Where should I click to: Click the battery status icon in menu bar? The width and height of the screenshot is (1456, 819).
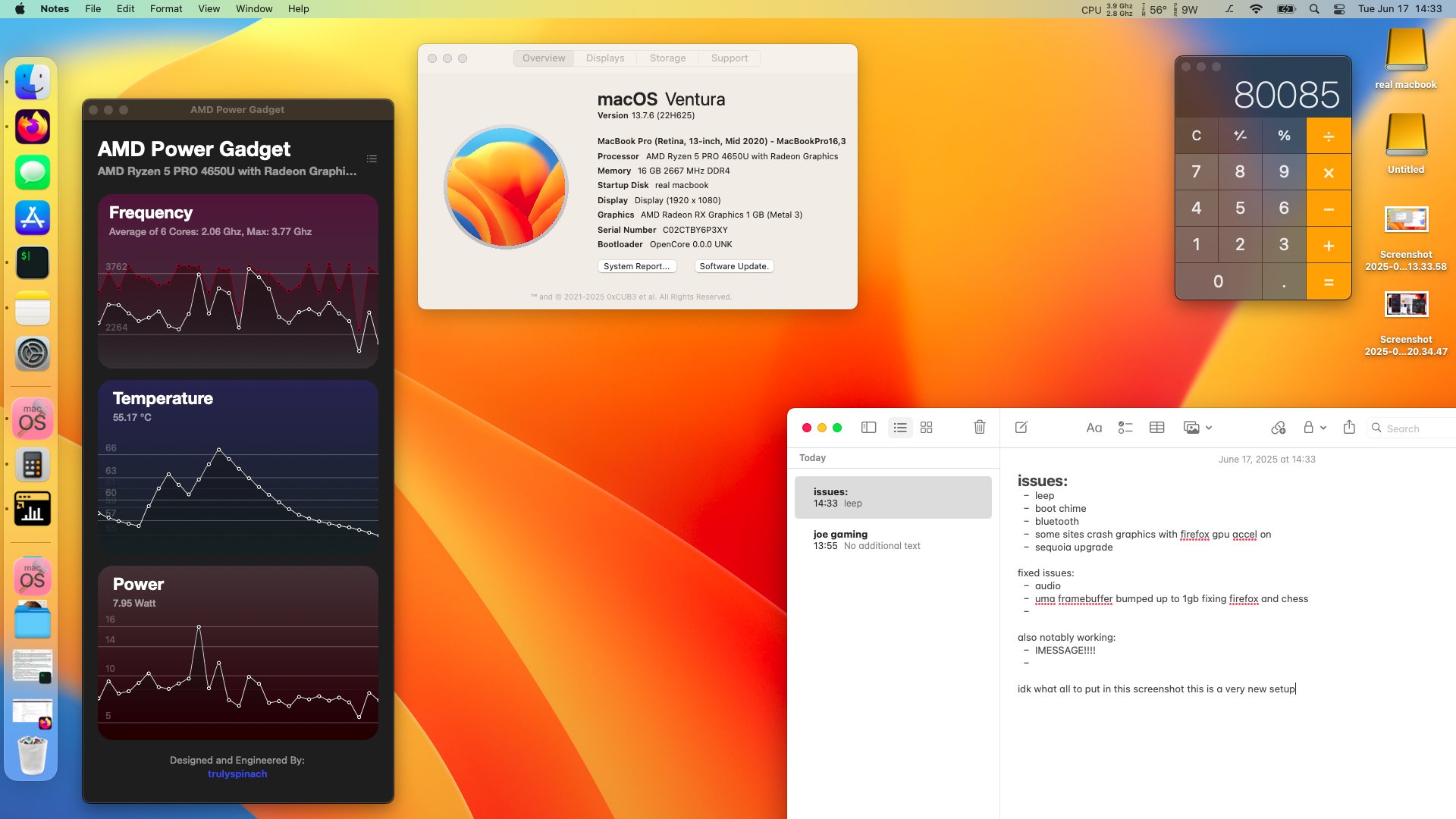1286,9
